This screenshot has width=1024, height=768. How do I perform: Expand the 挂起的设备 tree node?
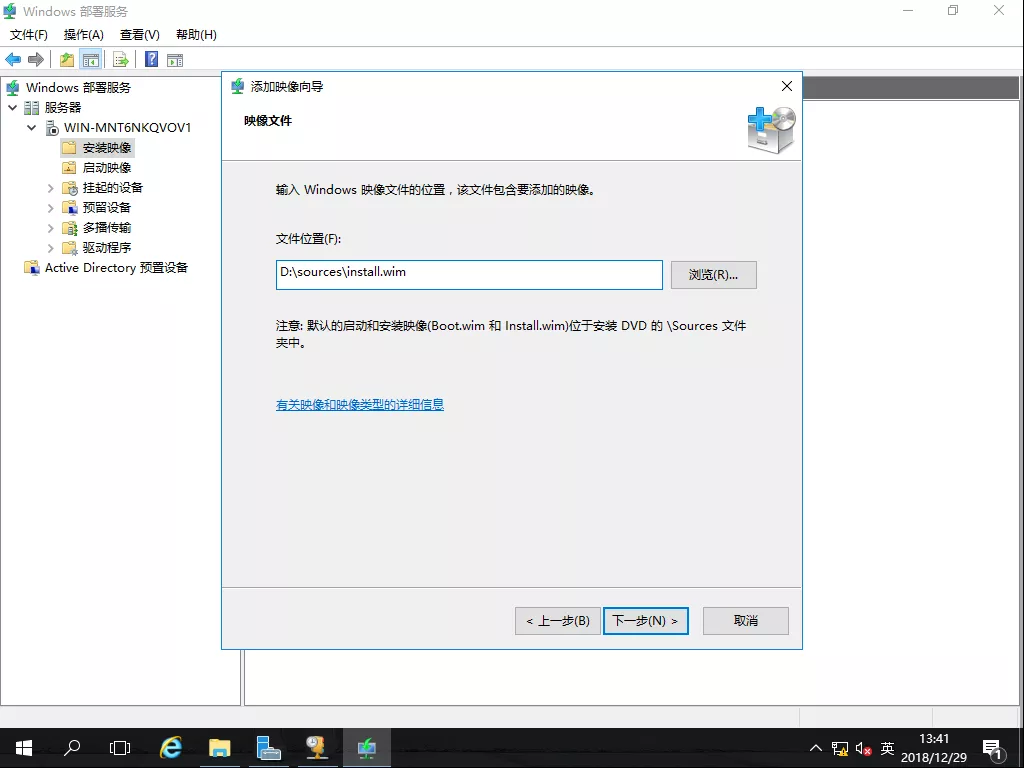point(51,187)
